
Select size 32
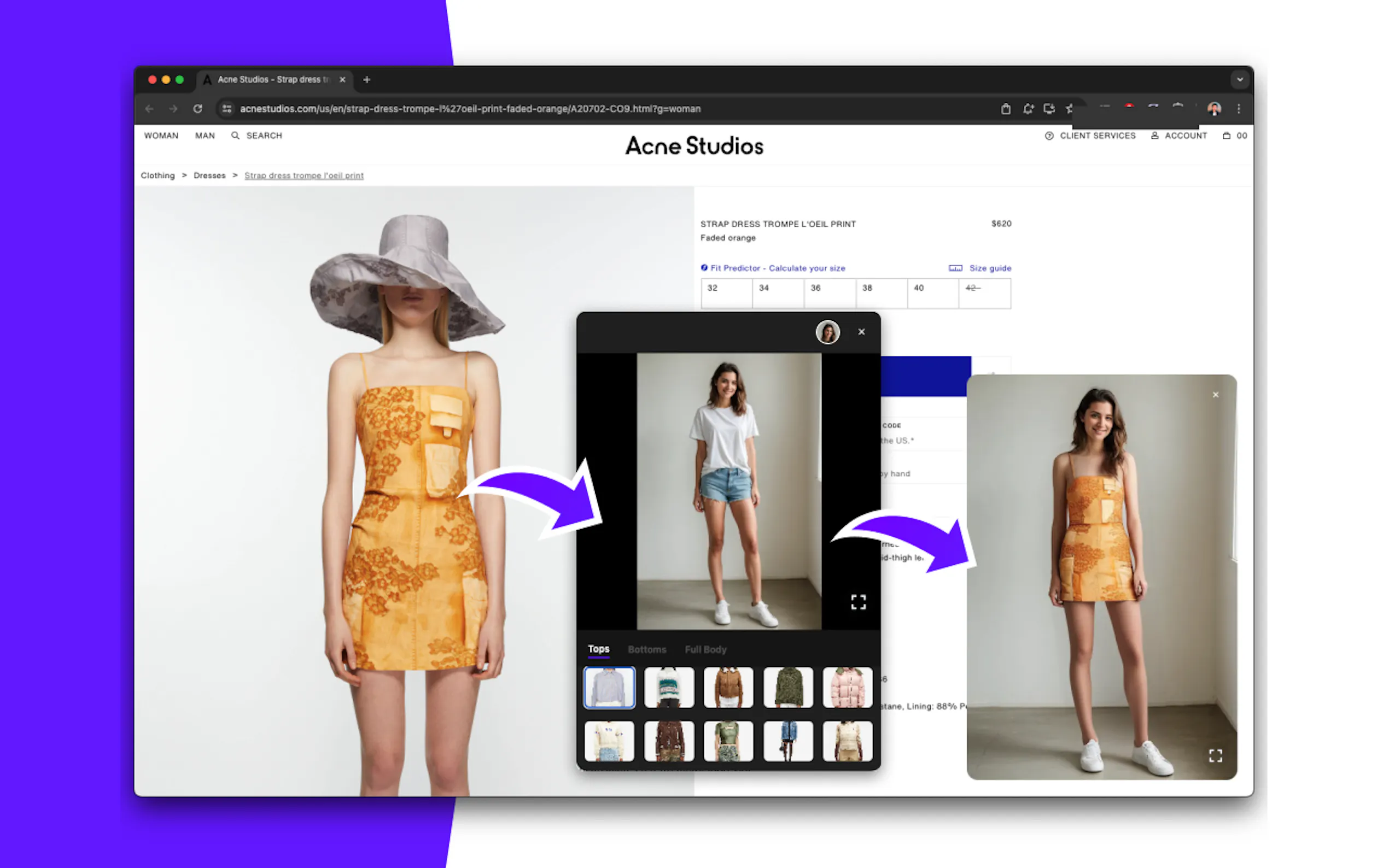(x=726, y=294)
